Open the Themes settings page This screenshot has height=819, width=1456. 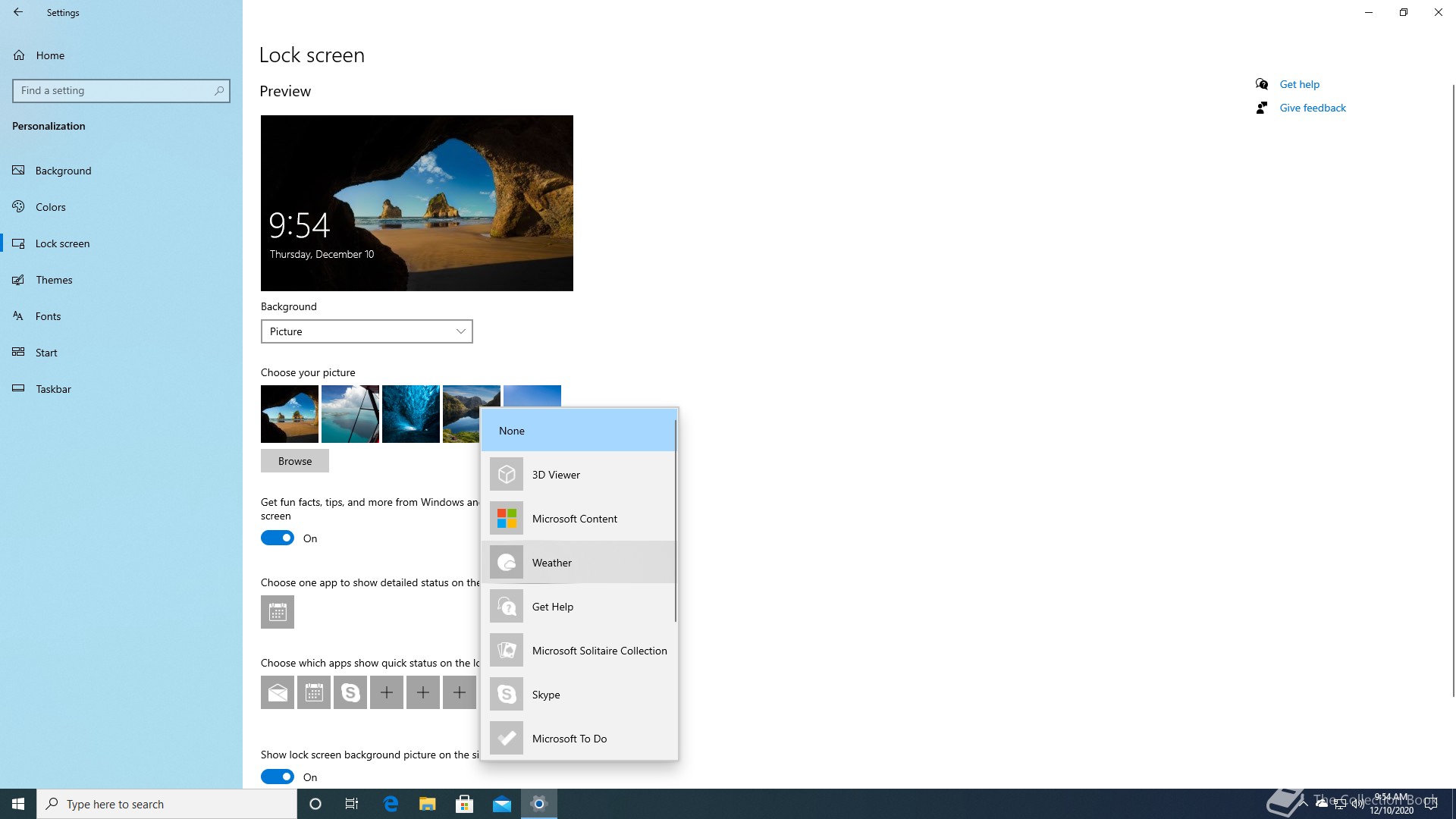54,280
